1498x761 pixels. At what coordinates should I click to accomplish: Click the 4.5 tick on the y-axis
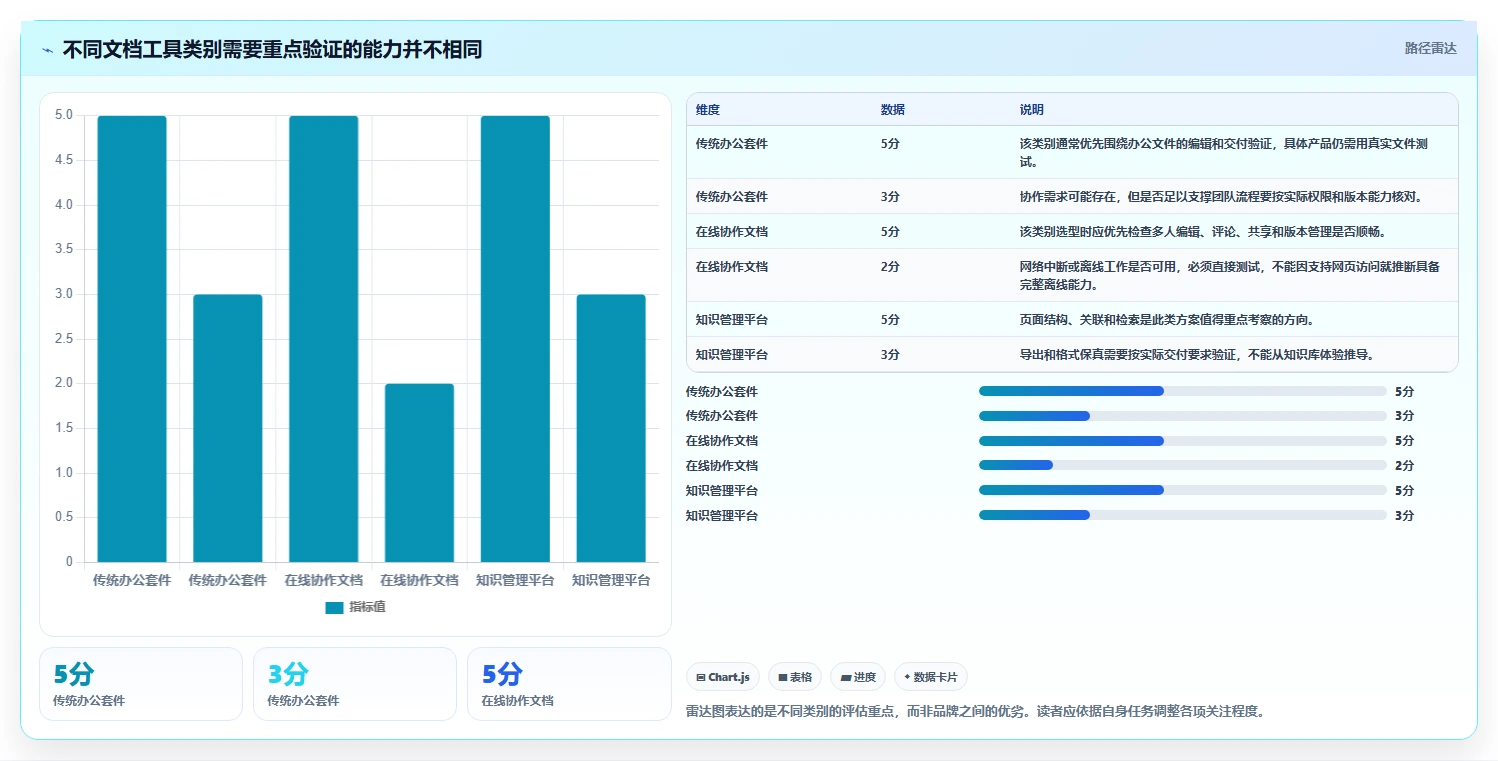coord(63,160)
